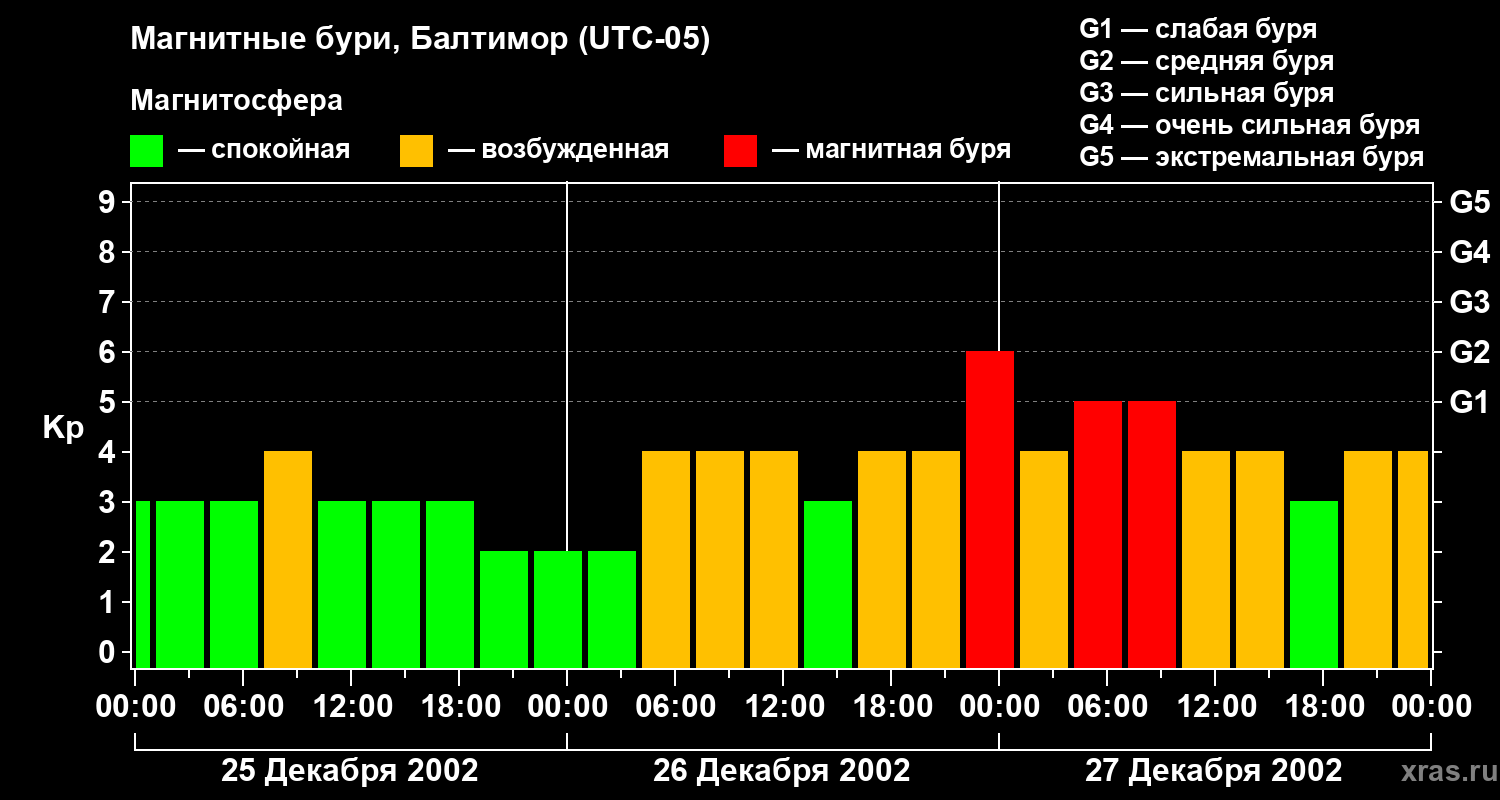
Task: Click the red legend swatch for магнитная буря
Action: click(740, 151)
